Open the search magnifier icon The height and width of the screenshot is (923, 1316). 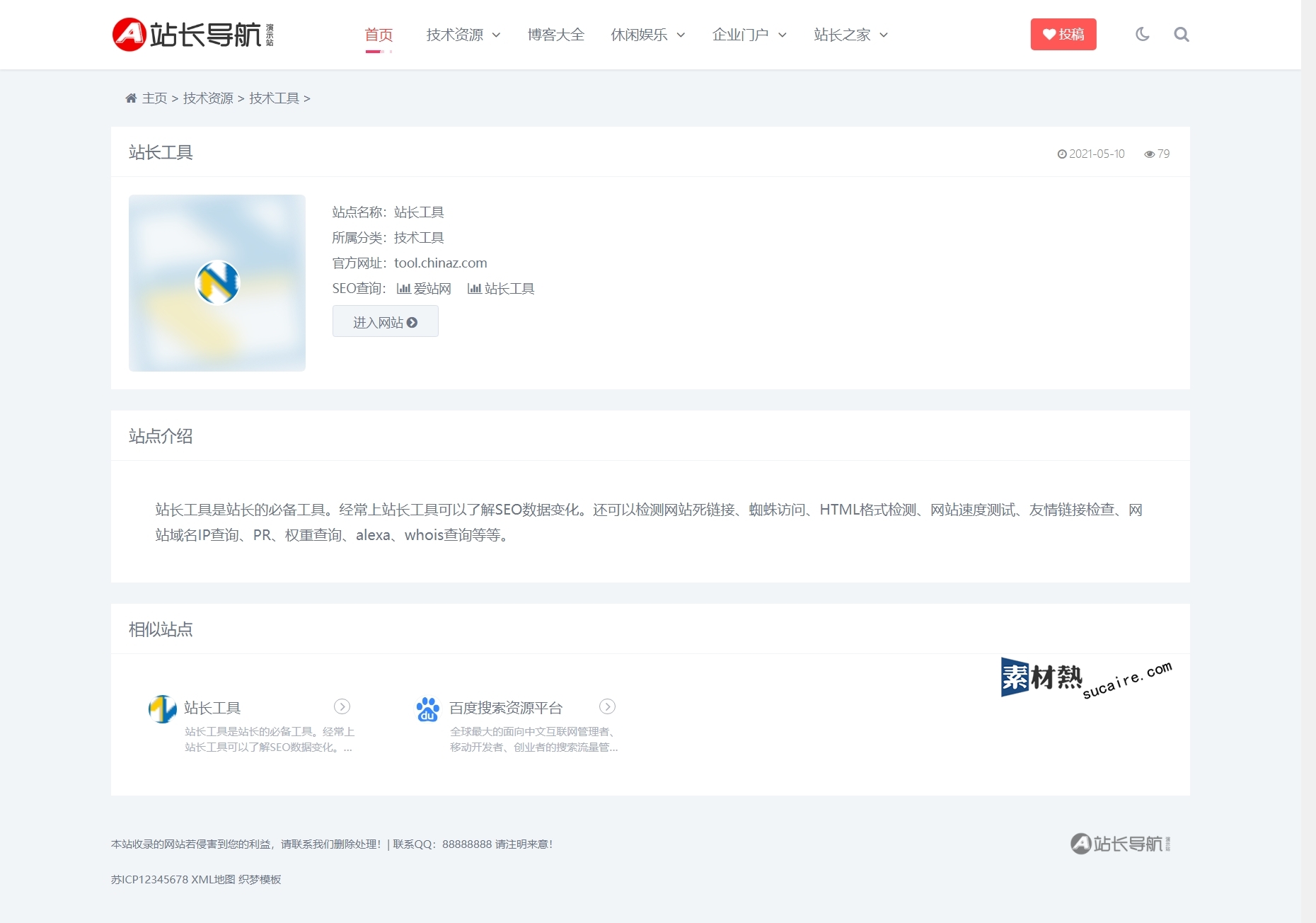(x=1181, y=34)
